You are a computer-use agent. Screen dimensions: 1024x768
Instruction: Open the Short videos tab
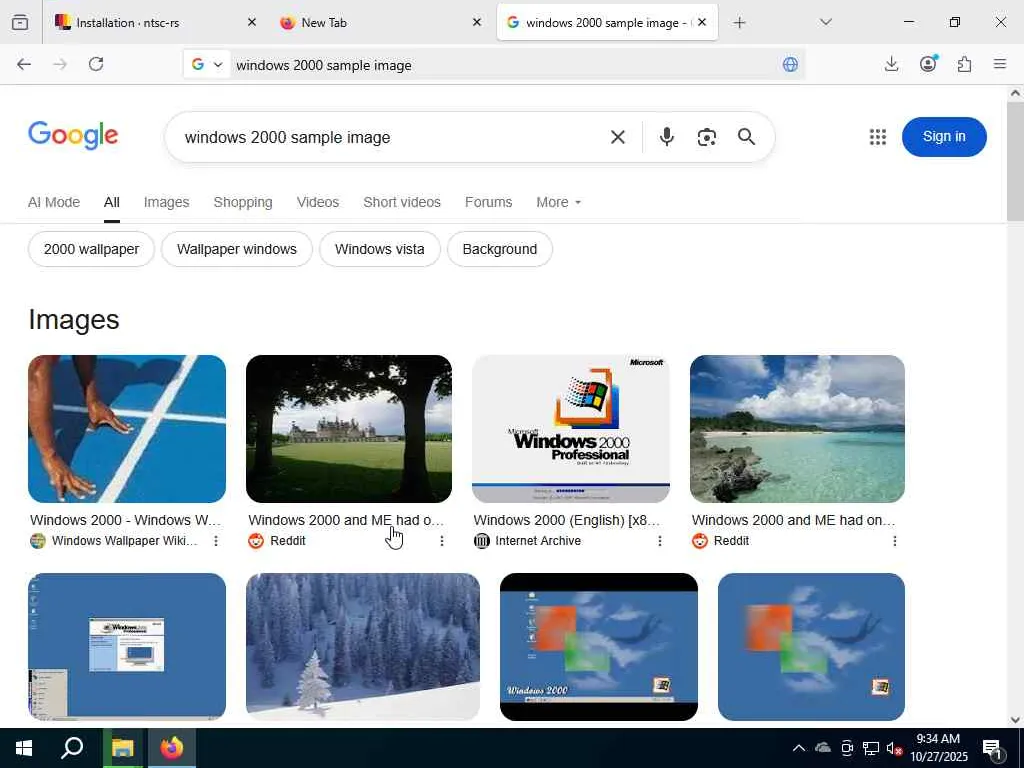pos(402,202)
